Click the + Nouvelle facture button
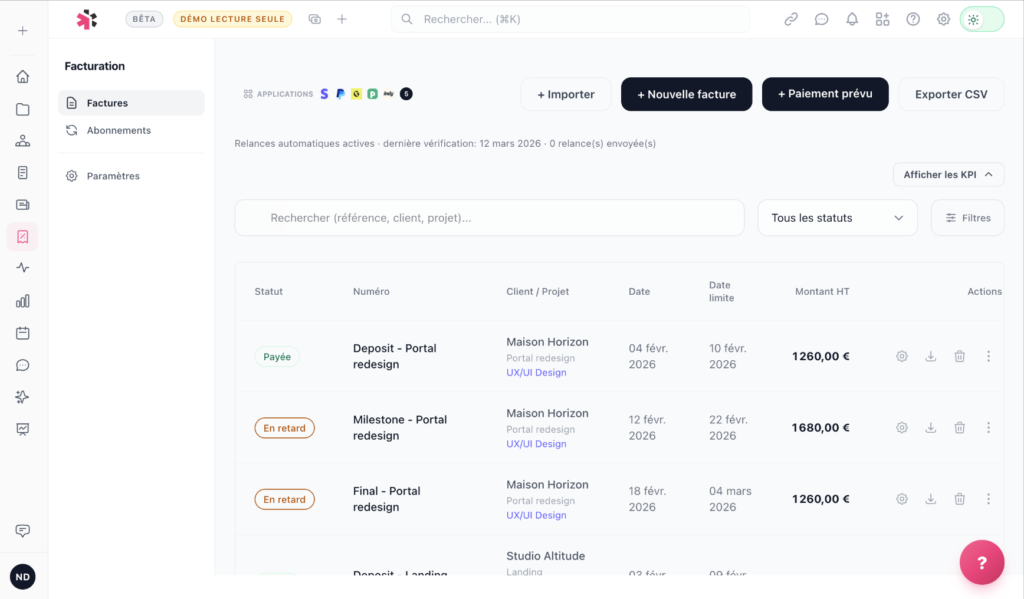The height and width of the screenshot is (599, 1024). point(686,94)
